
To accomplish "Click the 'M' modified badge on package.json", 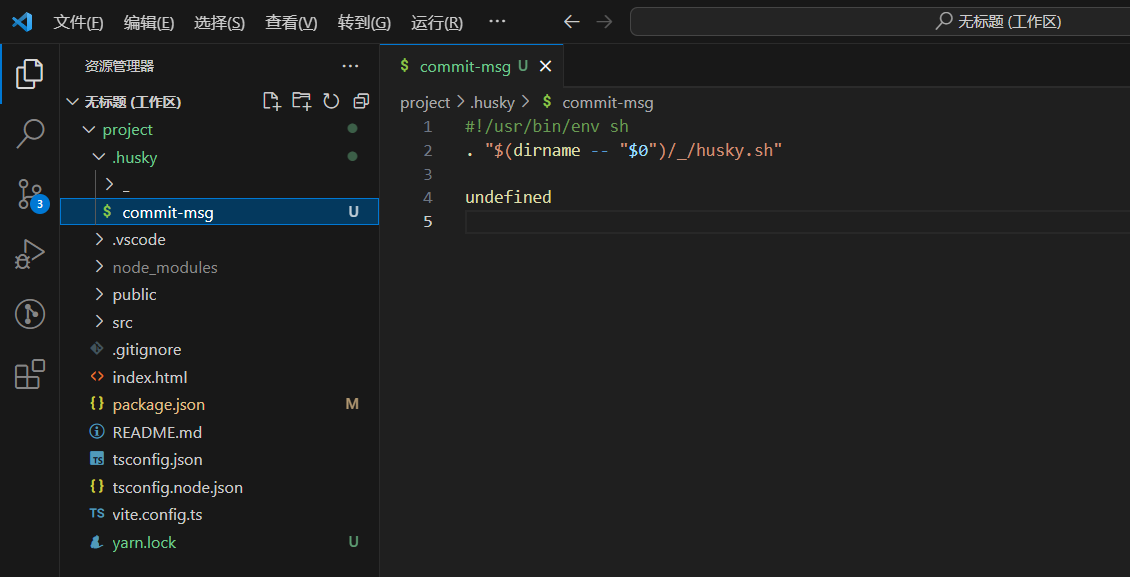I will [x=352, y=405].
